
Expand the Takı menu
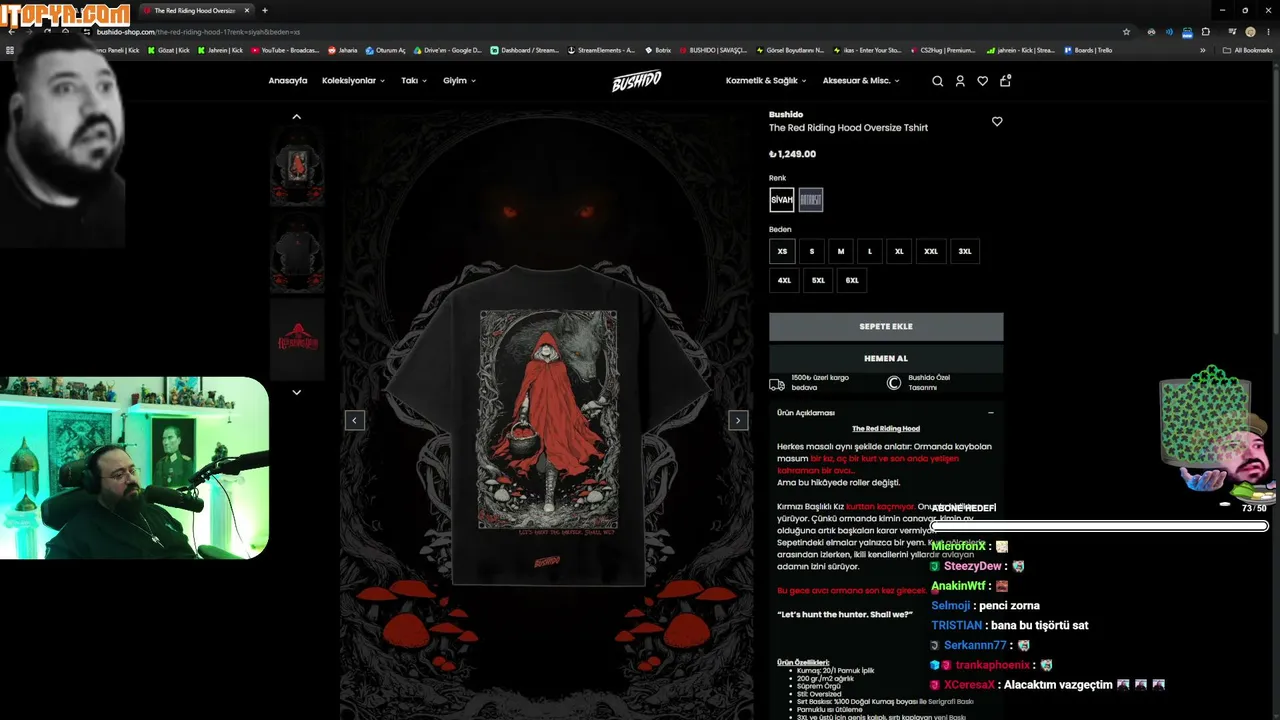coord(414,81)
